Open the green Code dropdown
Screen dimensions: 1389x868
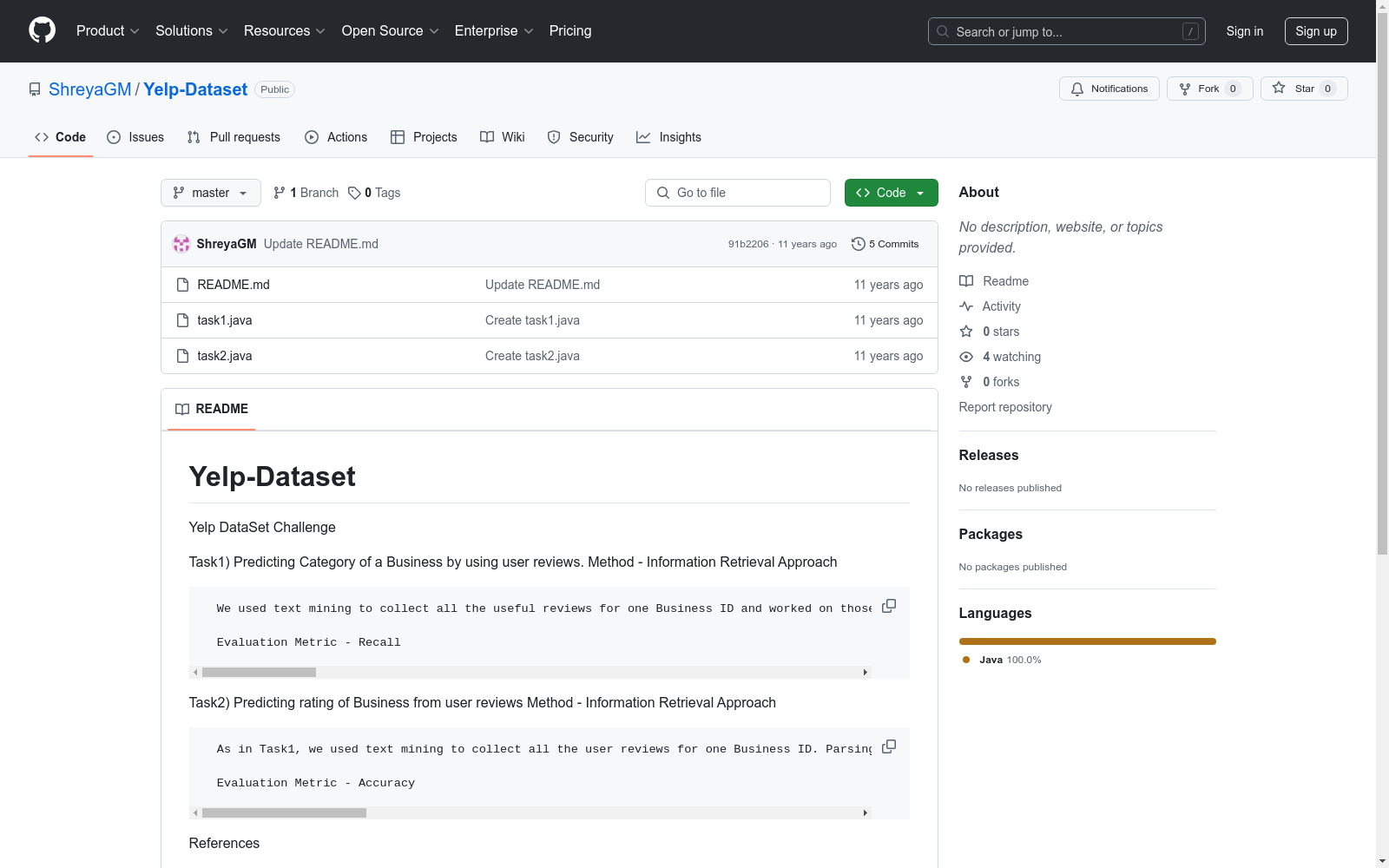(892, 193)
